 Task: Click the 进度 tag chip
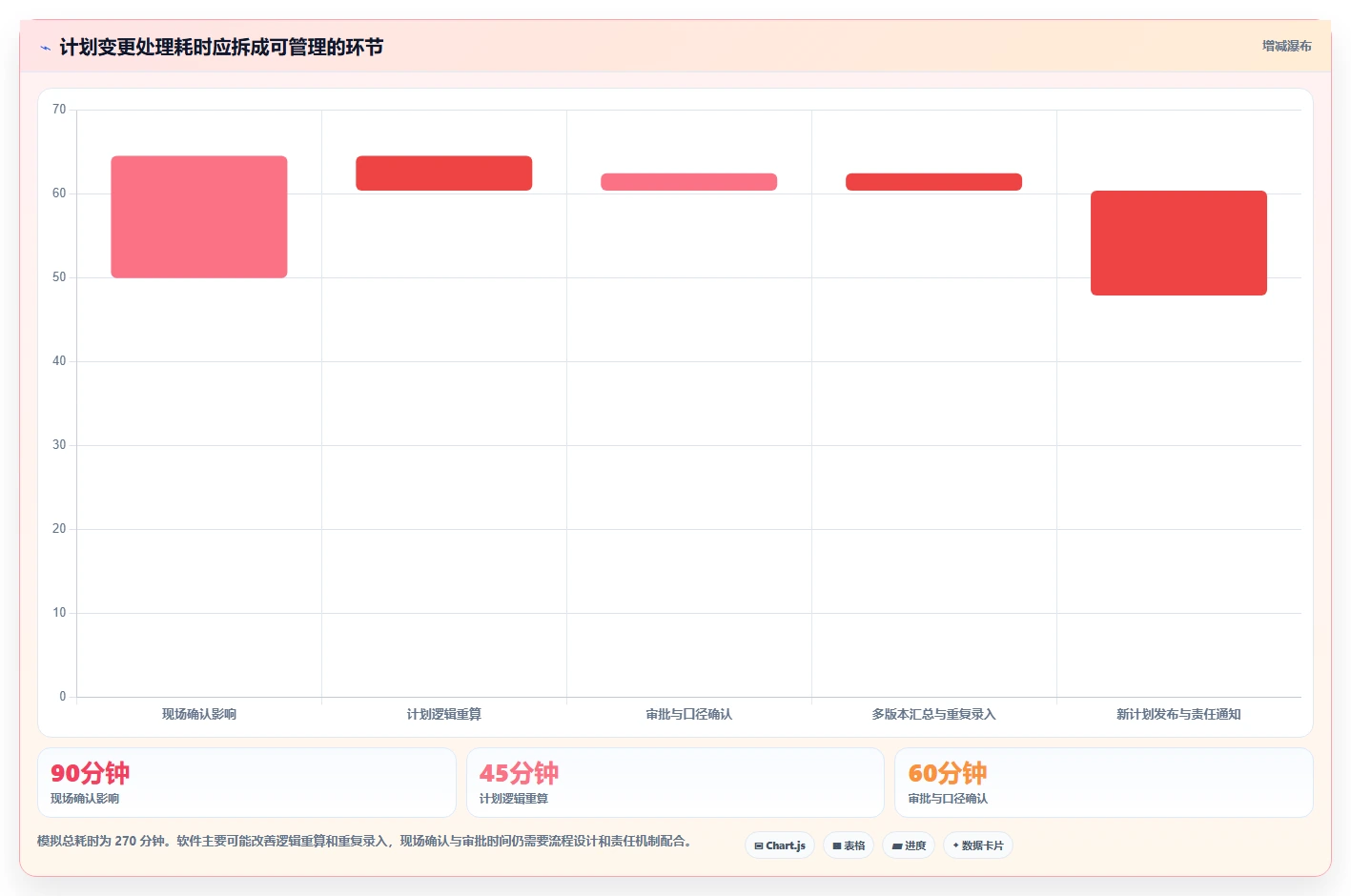[x=909, y=845]
